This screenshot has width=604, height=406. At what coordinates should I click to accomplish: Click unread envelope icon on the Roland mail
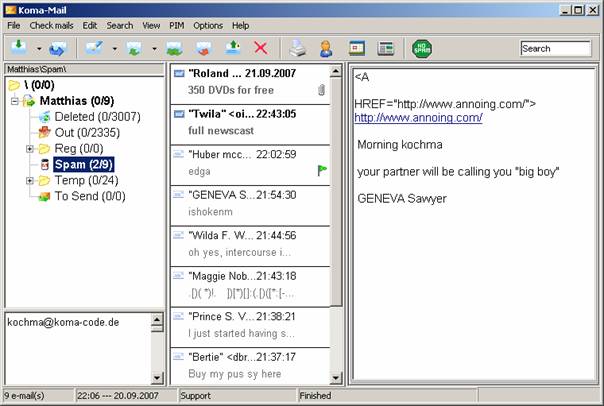(x=179, y=73)
